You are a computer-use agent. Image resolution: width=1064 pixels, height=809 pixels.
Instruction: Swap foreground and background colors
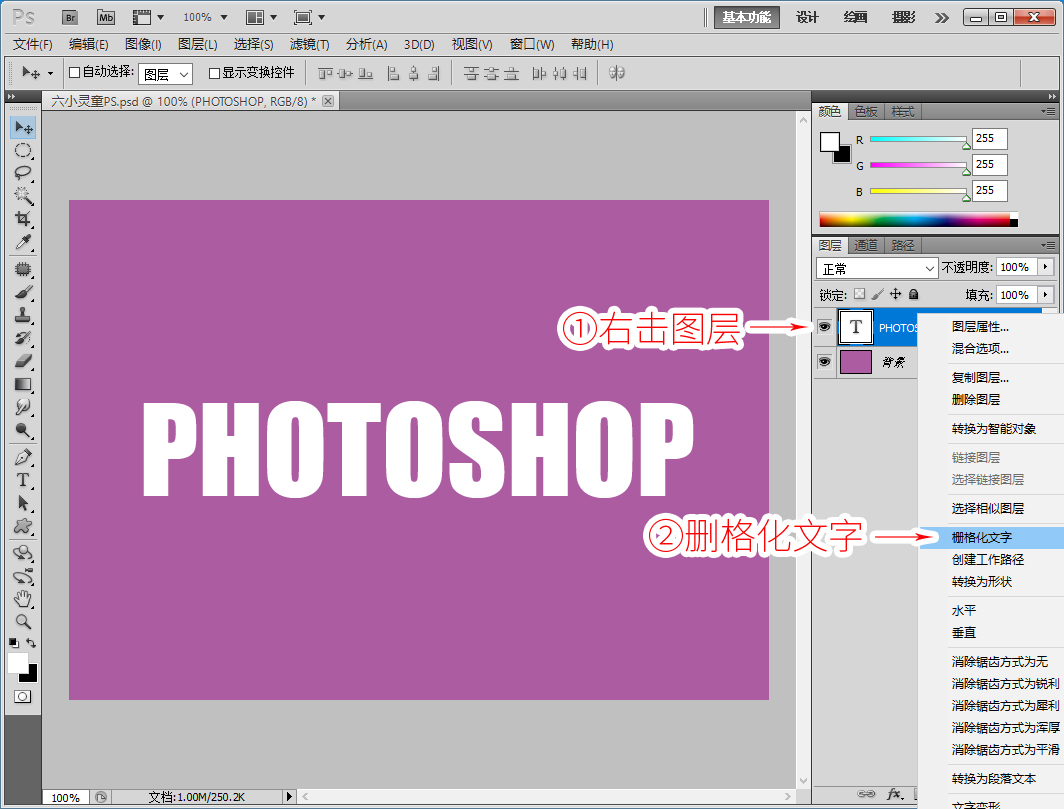(31, 642)
